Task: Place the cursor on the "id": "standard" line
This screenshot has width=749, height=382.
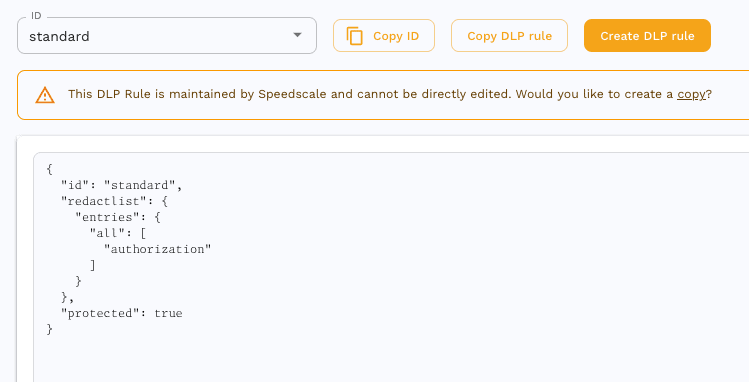Action: pos(121,185)
